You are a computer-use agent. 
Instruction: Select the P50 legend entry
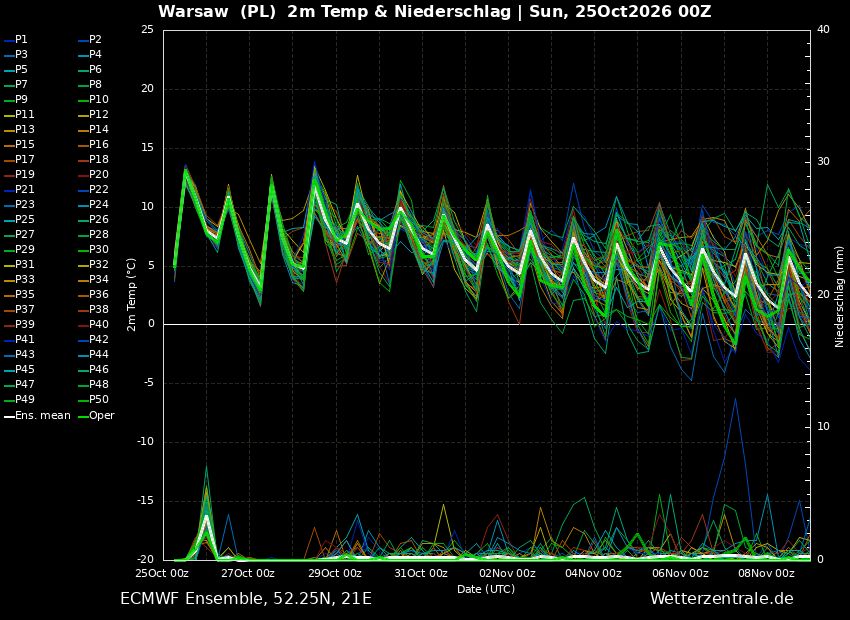pos(93,399)
